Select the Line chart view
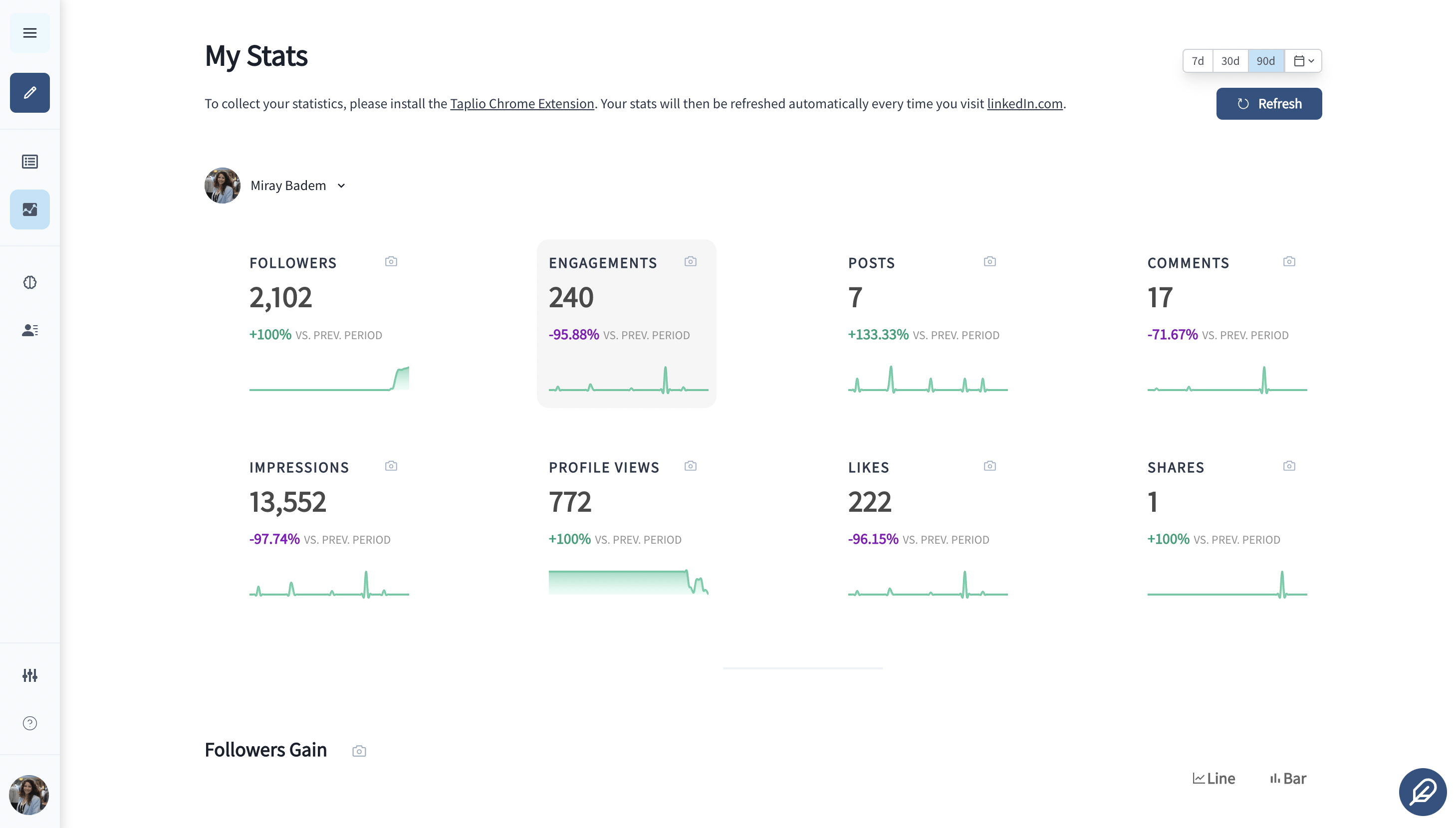 click(1213, 778)
